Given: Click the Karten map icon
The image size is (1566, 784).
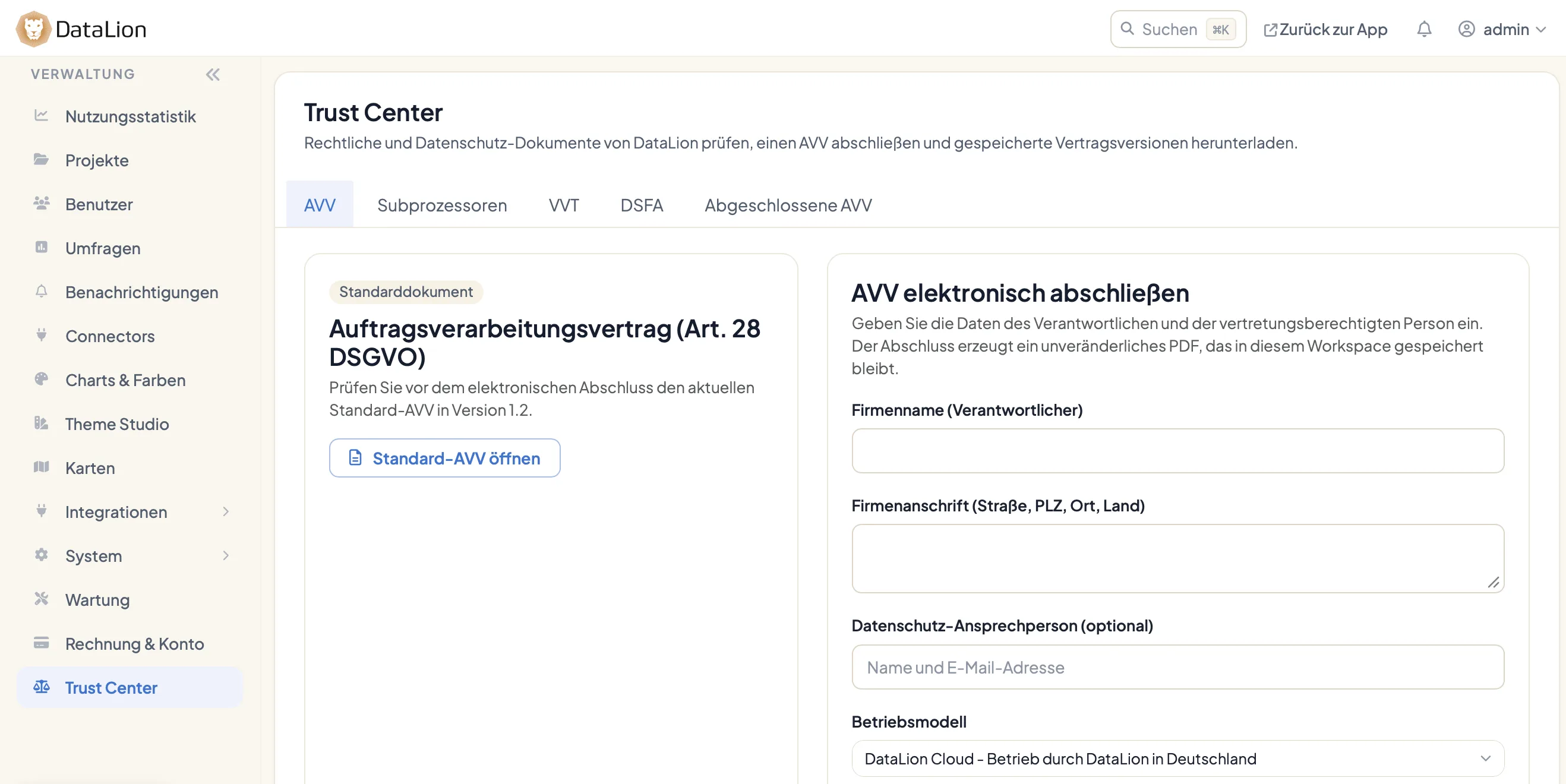Looking at the screenshot, I should pos(42,467).
